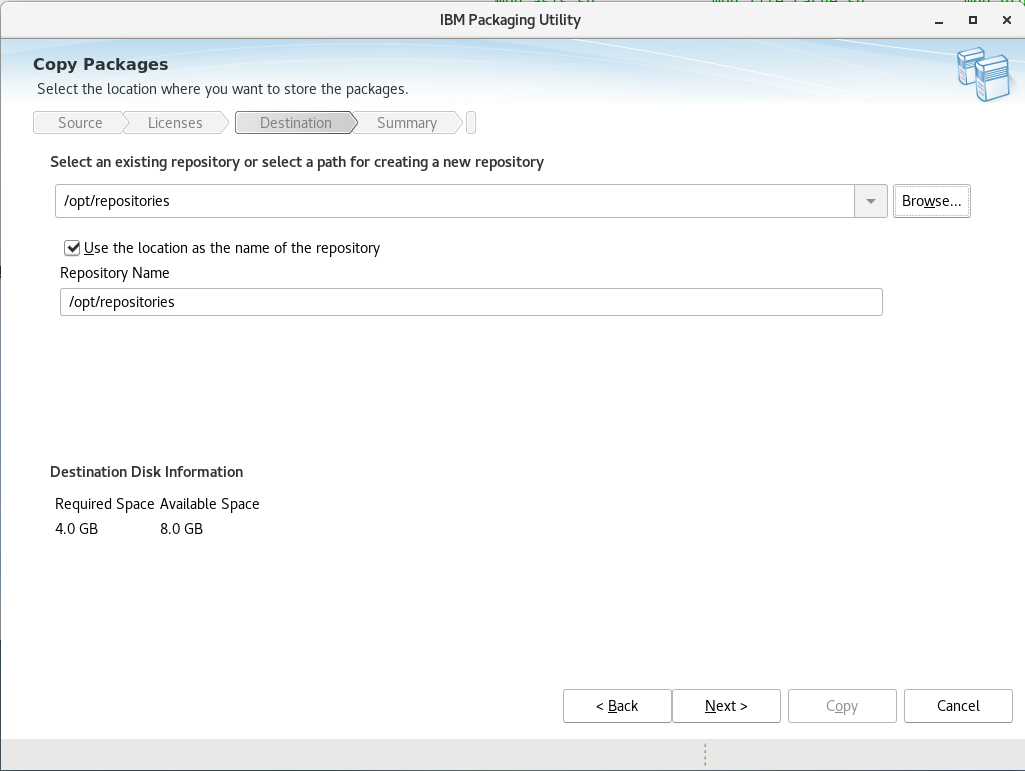This screenshot has height=771, width=1025.
Task: Click the package servers icon in banner
Action: click(x=984, y=74)
